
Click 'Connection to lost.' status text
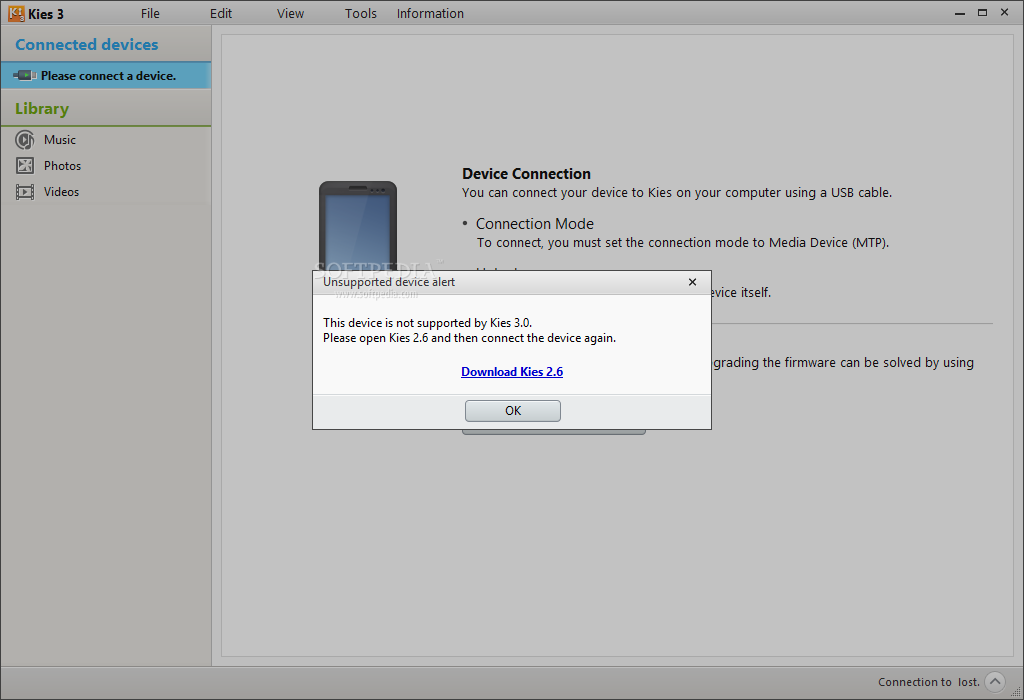[929, 682]
